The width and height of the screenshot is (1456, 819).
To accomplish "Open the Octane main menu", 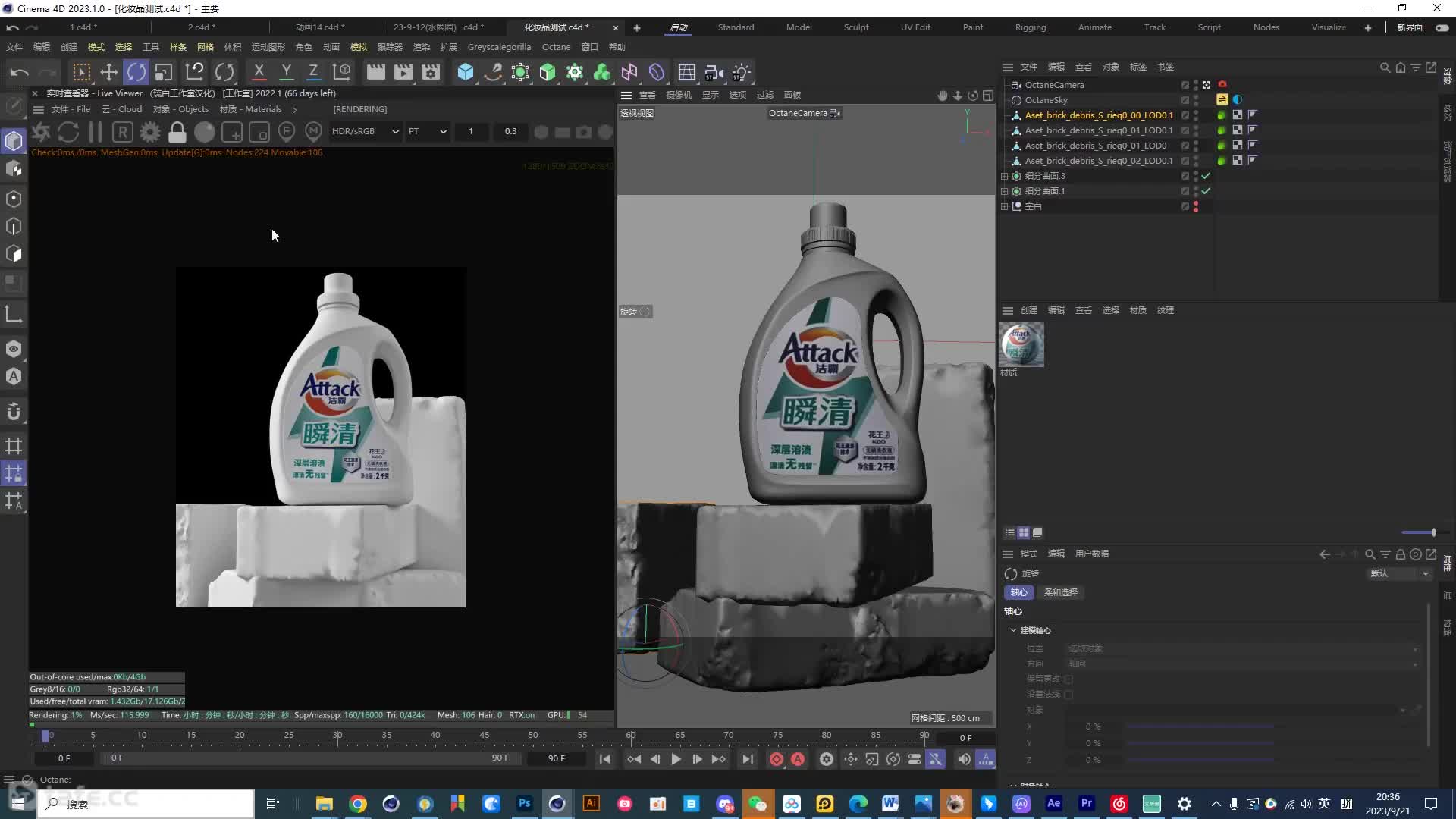I will 556,47.
